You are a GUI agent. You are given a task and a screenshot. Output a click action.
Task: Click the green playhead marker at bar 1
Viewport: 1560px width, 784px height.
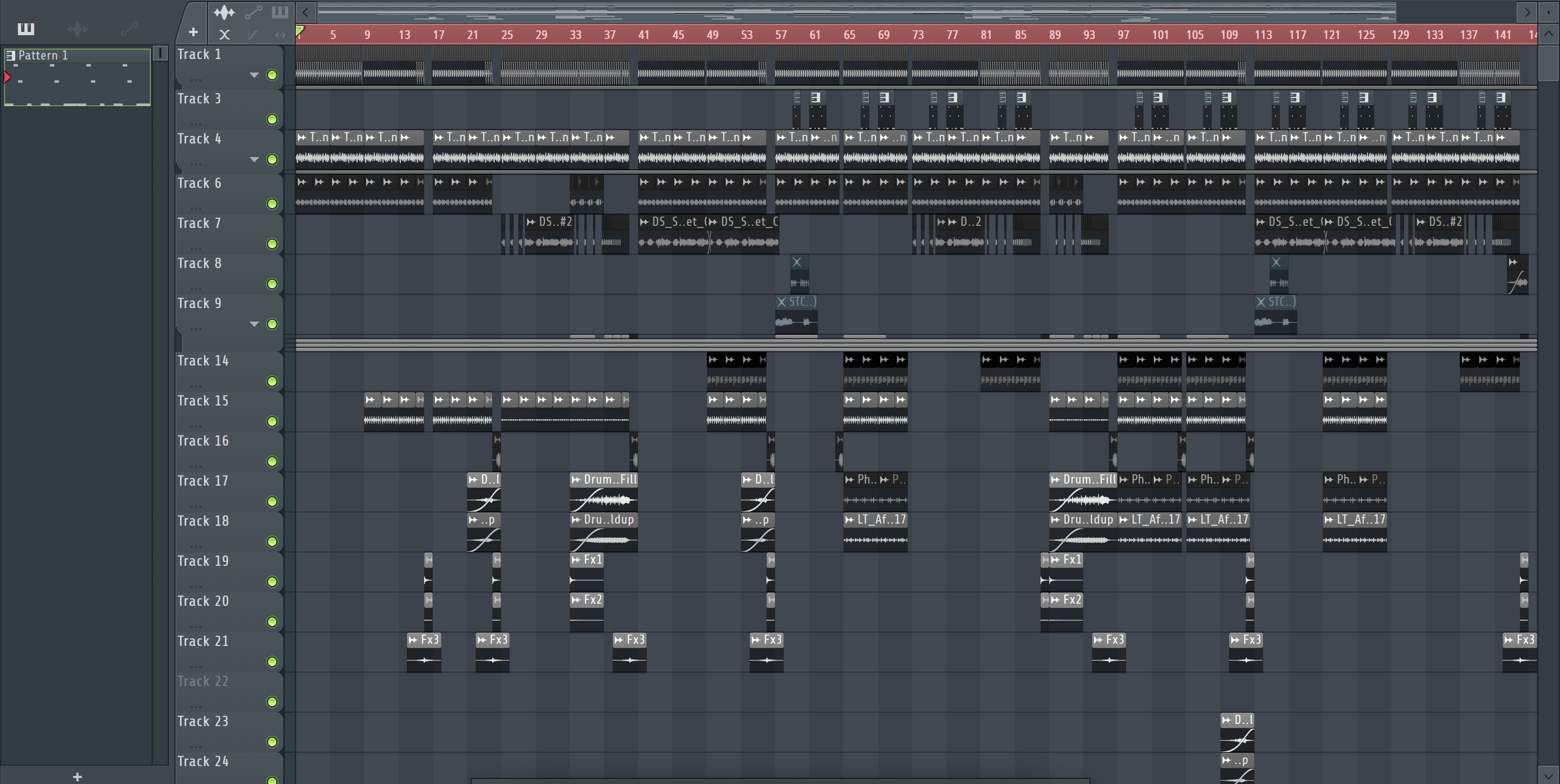(x=300, y=30)
